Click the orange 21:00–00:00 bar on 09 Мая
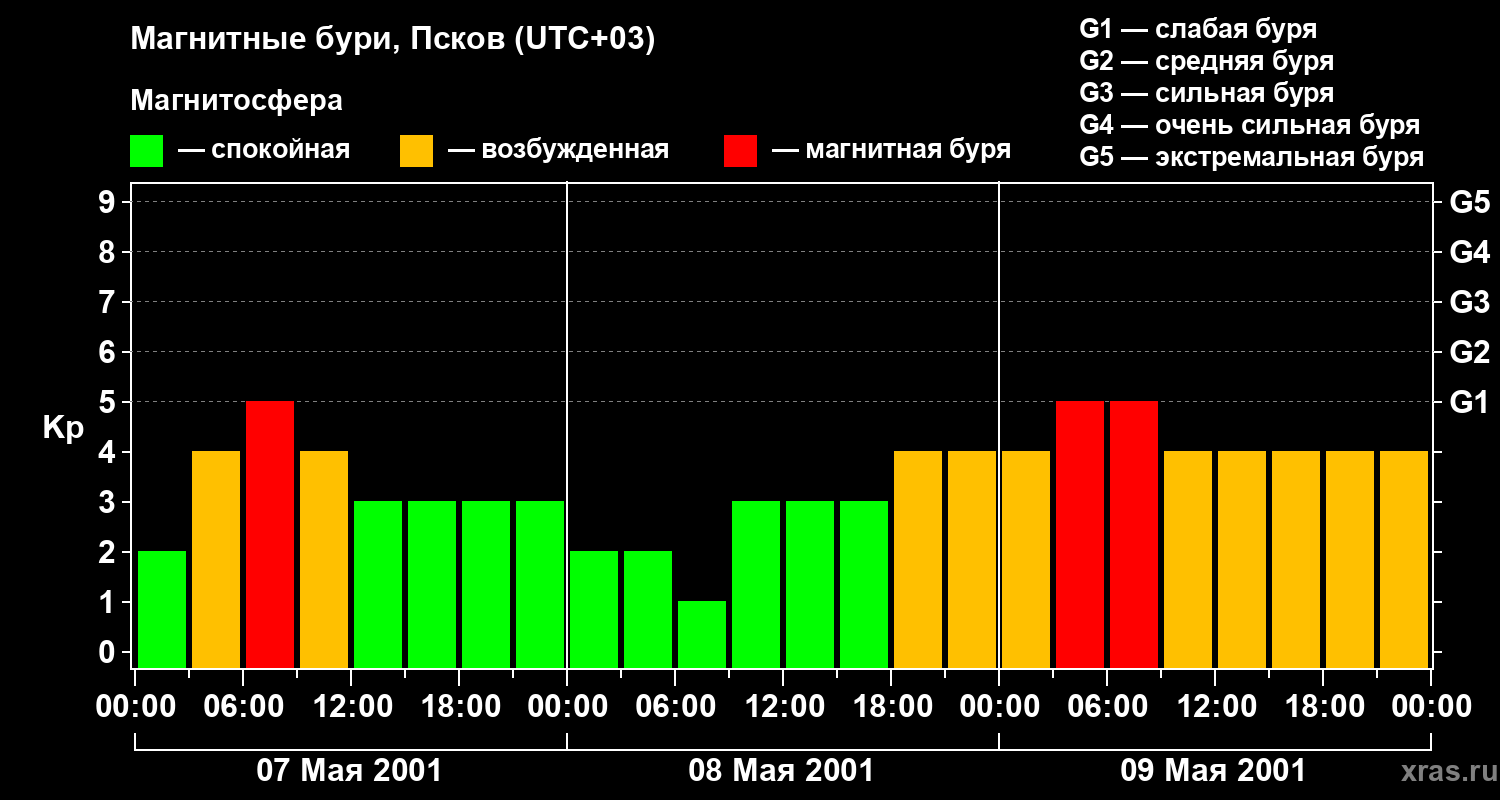1500x800 pixels. click(1404, 559)
